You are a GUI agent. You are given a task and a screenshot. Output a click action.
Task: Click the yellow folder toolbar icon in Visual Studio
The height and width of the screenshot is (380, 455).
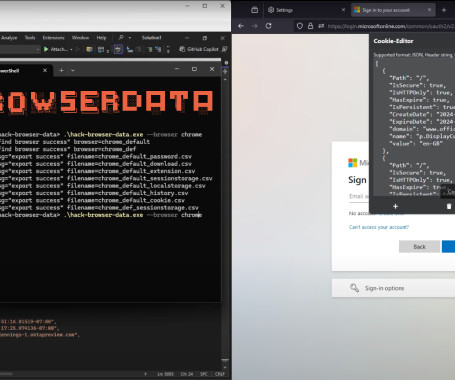(89, 49)
